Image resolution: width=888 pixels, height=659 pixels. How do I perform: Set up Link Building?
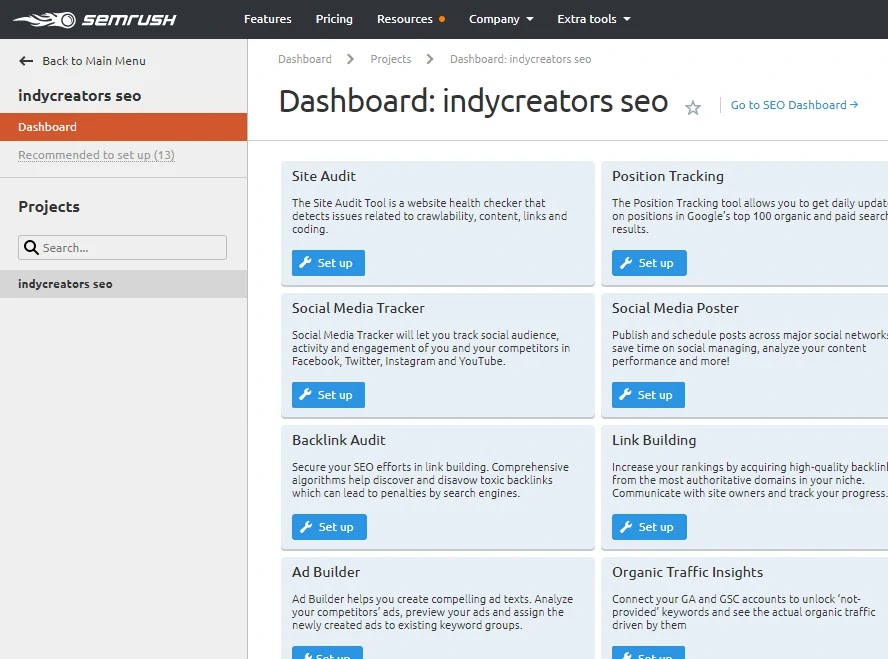pos(649,527)
